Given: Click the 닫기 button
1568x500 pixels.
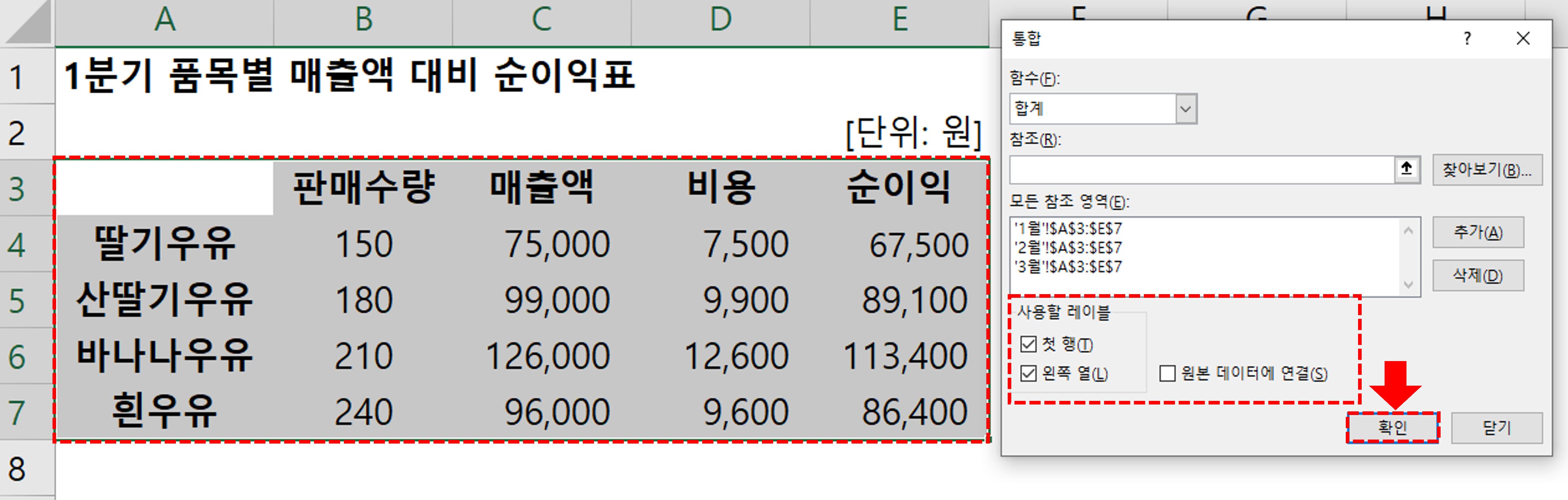Looking at the screenshot, I should click(1497, 428).
